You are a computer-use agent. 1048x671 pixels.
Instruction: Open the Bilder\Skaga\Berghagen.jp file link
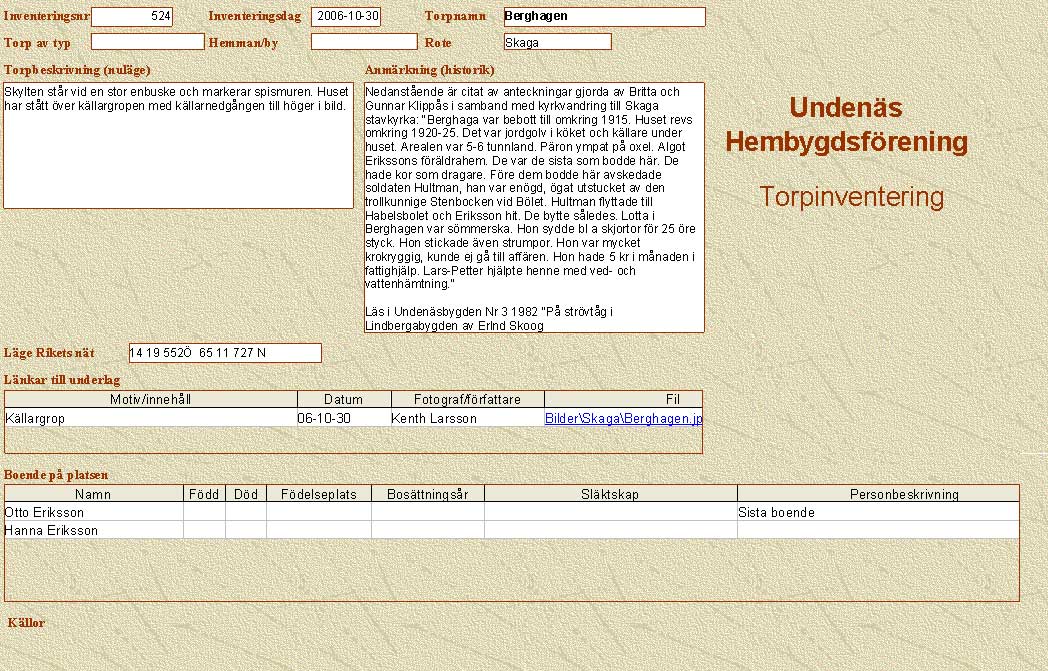point(623,418)
